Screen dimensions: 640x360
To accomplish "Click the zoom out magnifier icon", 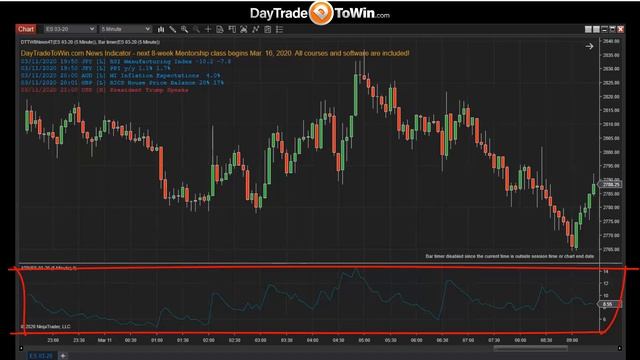I will [196, 29].
